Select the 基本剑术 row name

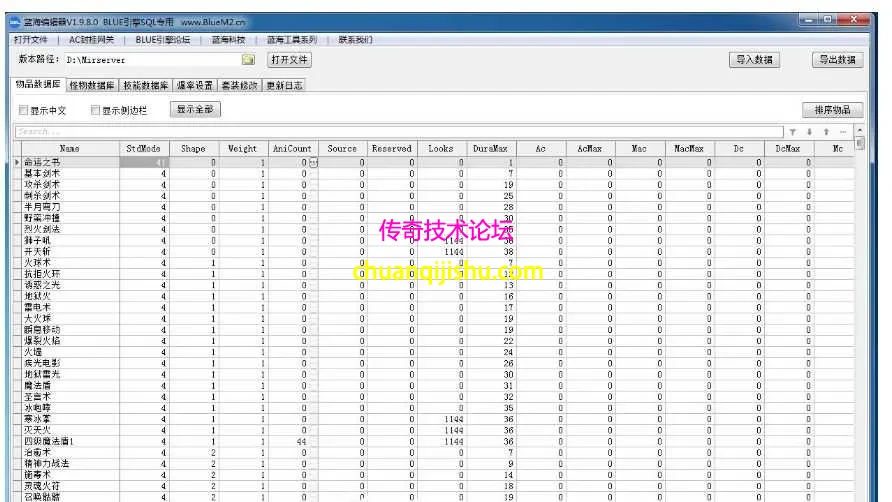(x=42, y=174)
